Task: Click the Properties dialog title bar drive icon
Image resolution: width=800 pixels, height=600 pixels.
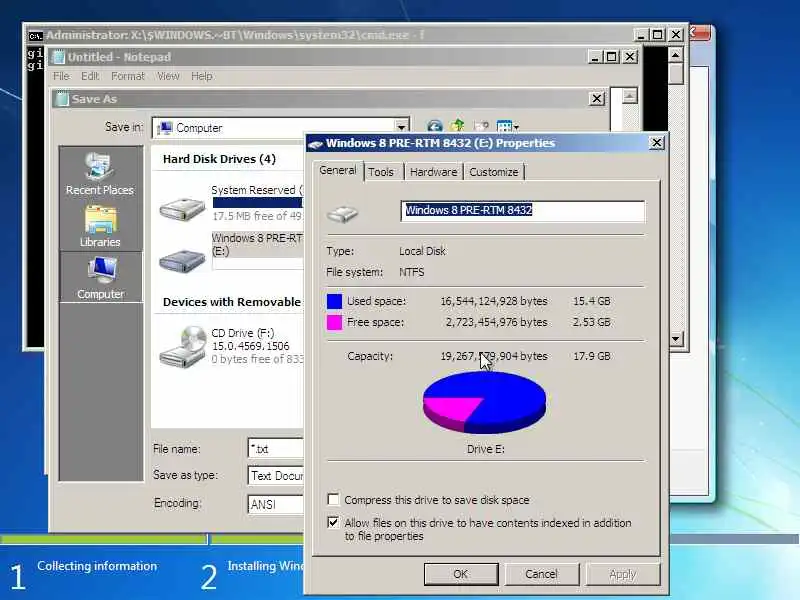Action: (316, 144)
